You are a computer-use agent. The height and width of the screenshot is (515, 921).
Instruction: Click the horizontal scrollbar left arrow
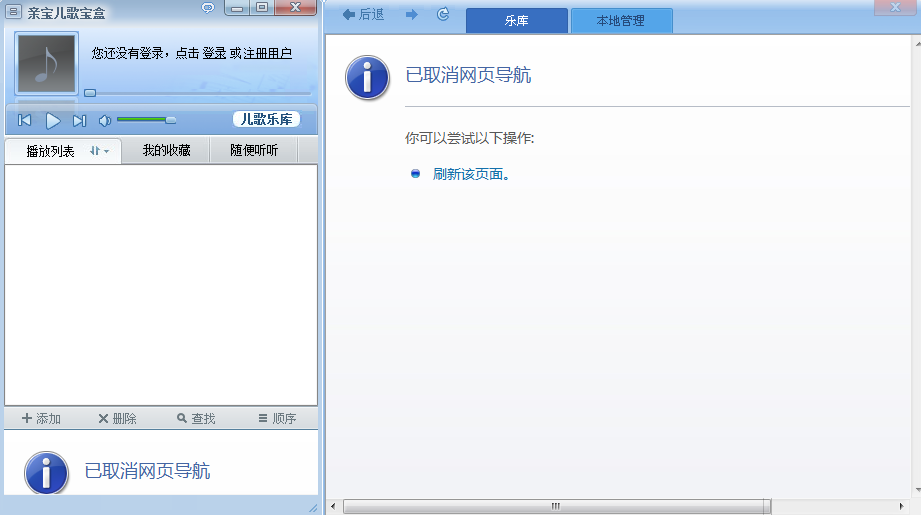point(333,506)
